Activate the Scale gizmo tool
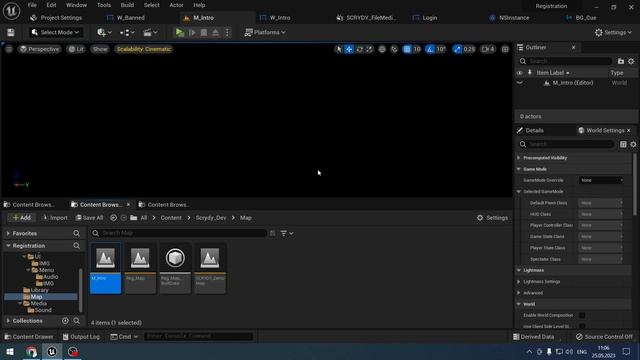The image size is (640, 360). tap(369, 49)
